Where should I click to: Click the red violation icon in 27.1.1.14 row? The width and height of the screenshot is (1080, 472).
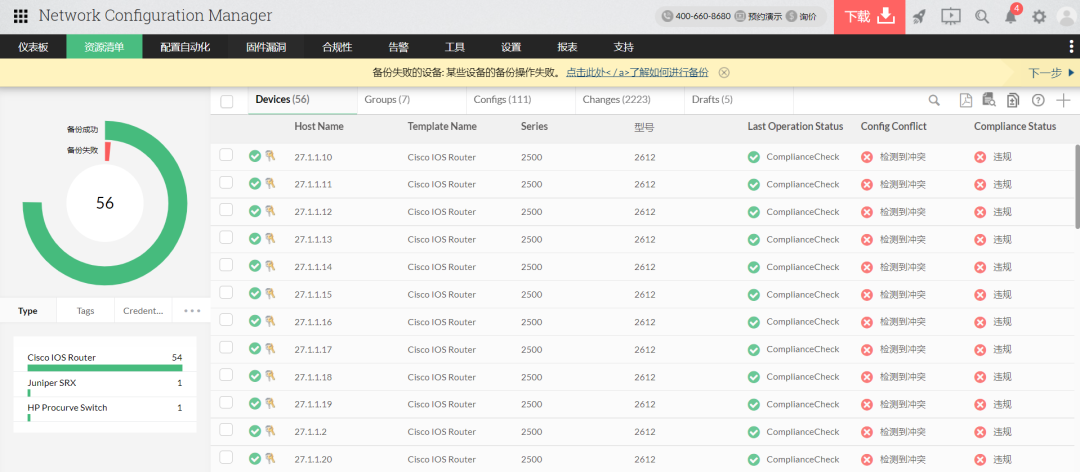click(x=979, y=267)
